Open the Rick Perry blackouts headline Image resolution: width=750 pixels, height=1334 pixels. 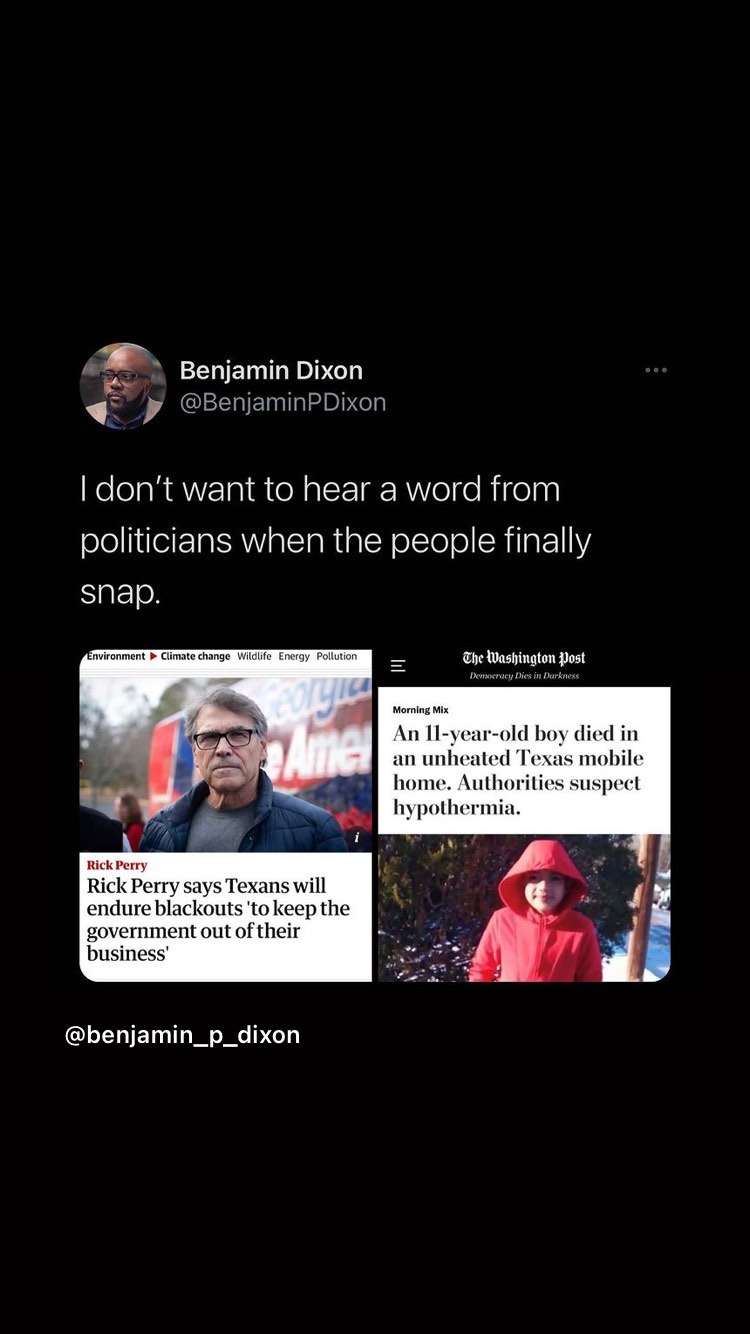[x=218, y=920]
